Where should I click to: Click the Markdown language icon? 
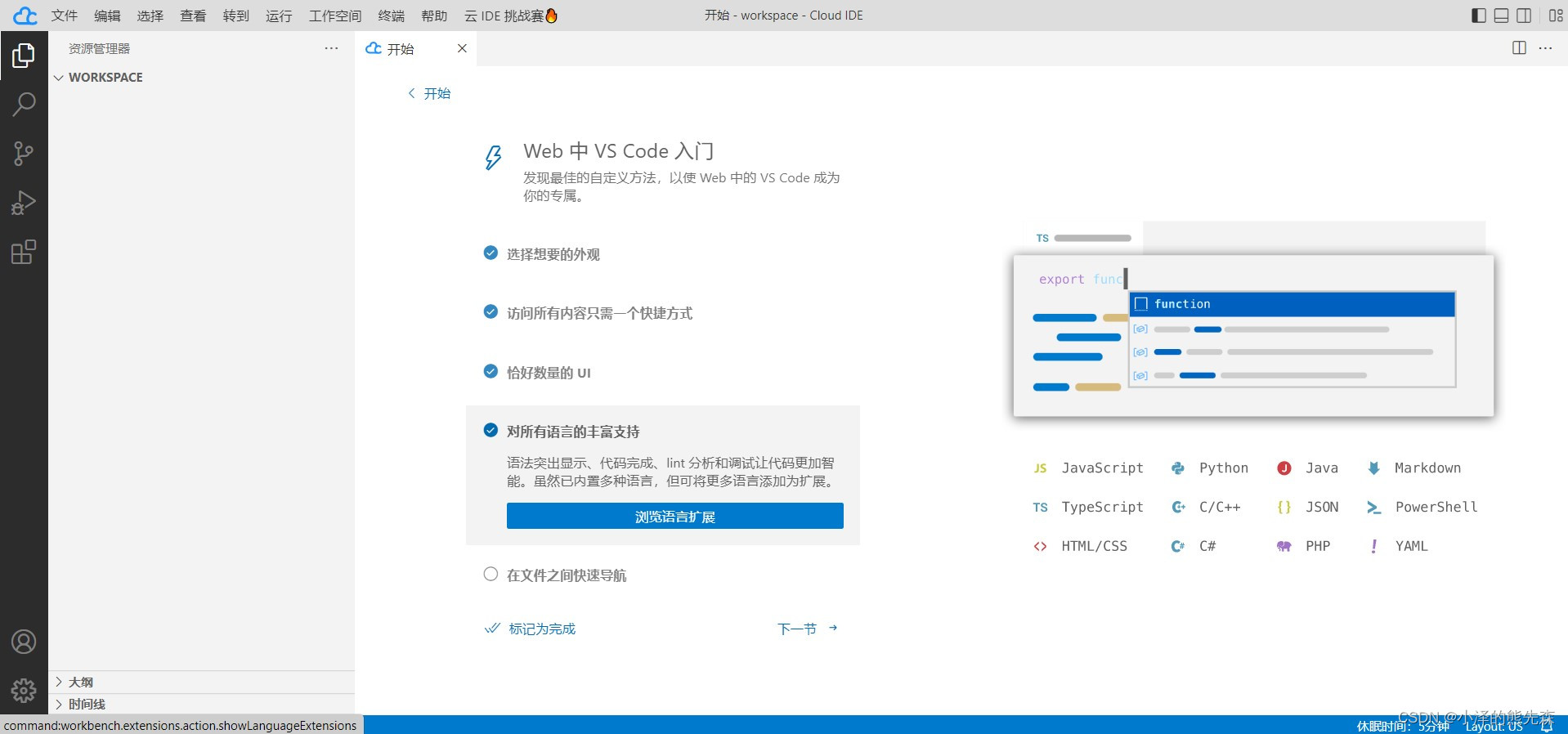(1373, 468)
